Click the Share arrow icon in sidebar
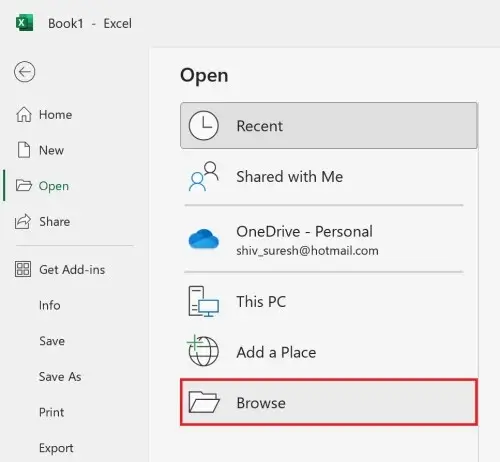Image resolution: width=500 pixels, height=462 pixels. tap(23, 222)
